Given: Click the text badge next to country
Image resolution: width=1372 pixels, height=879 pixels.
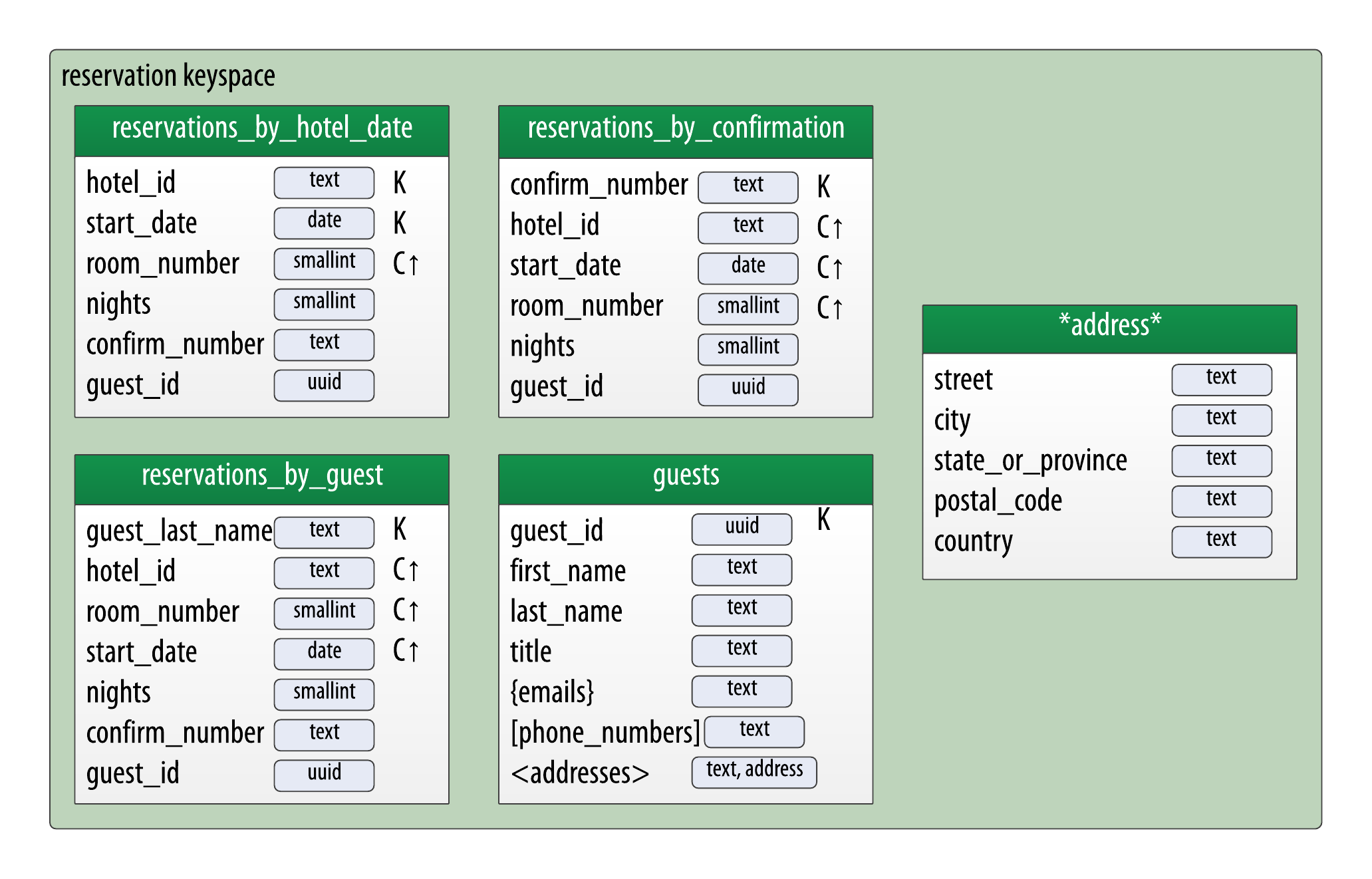Looking at the screenshot, I should 1221,541.
